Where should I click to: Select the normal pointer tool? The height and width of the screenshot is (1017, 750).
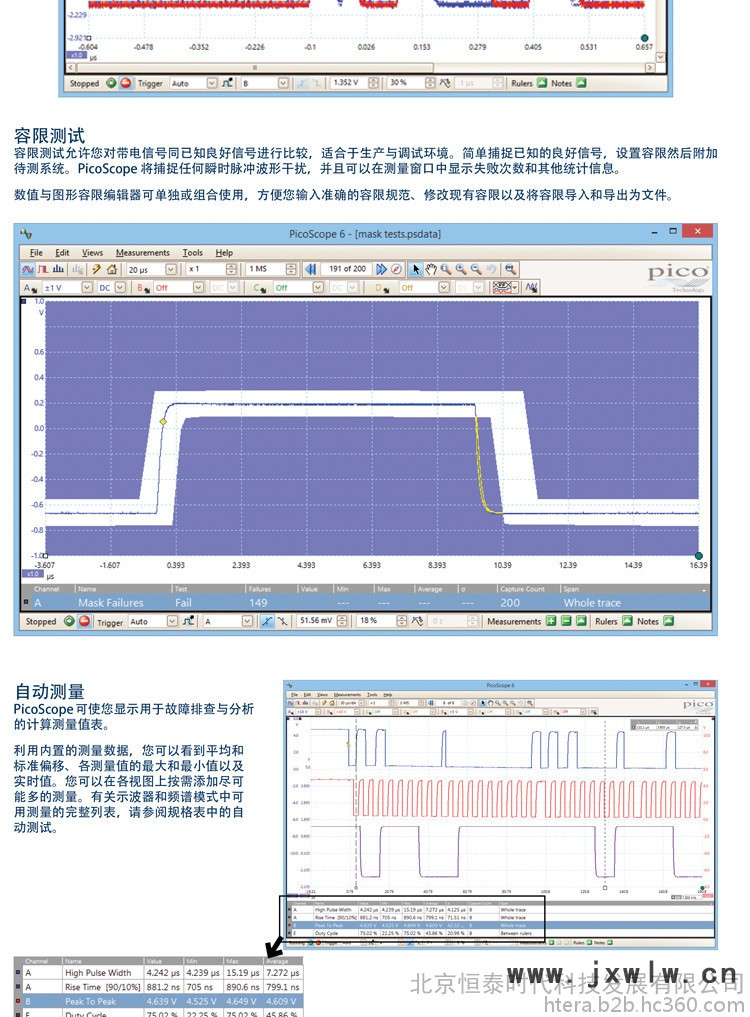point(416,269)
